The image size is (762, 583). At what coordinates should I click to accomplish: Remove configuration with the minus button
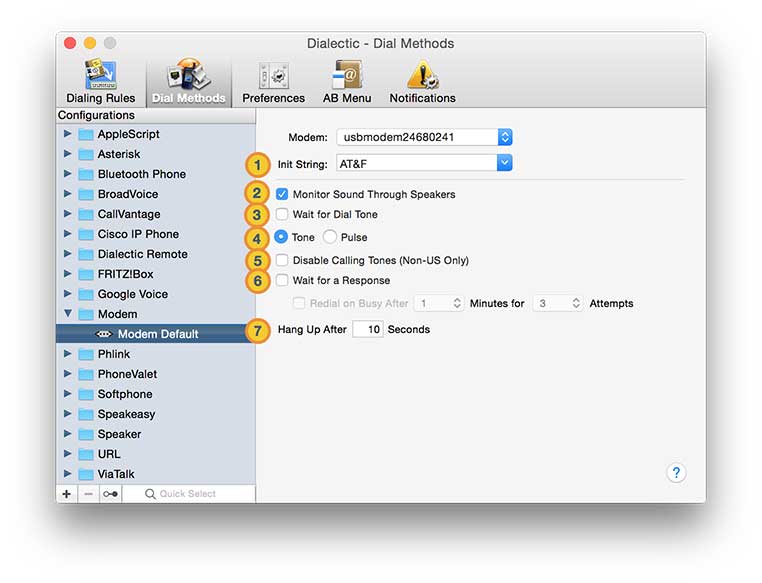click(88, 494)
